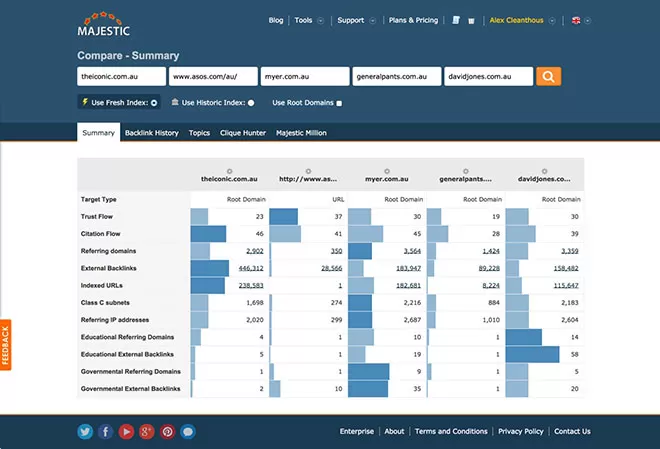The image size is (660, 449).
Task: Click the Class C subnets row label
Action: pos(105,303)
